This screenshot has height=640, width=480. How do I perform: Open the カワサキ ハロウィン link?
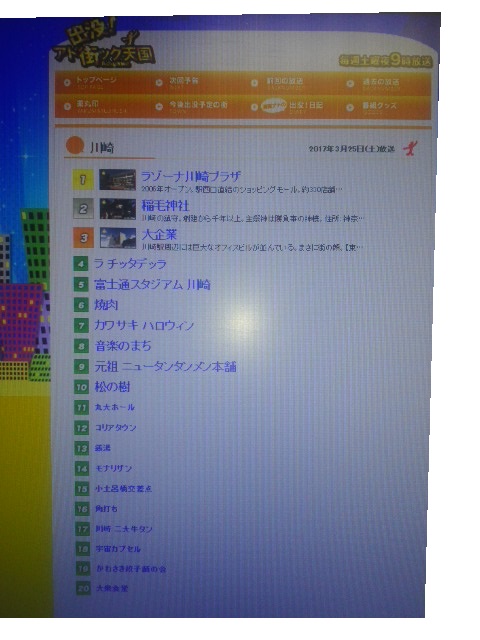pyautogui.click(x=144, y=325)
